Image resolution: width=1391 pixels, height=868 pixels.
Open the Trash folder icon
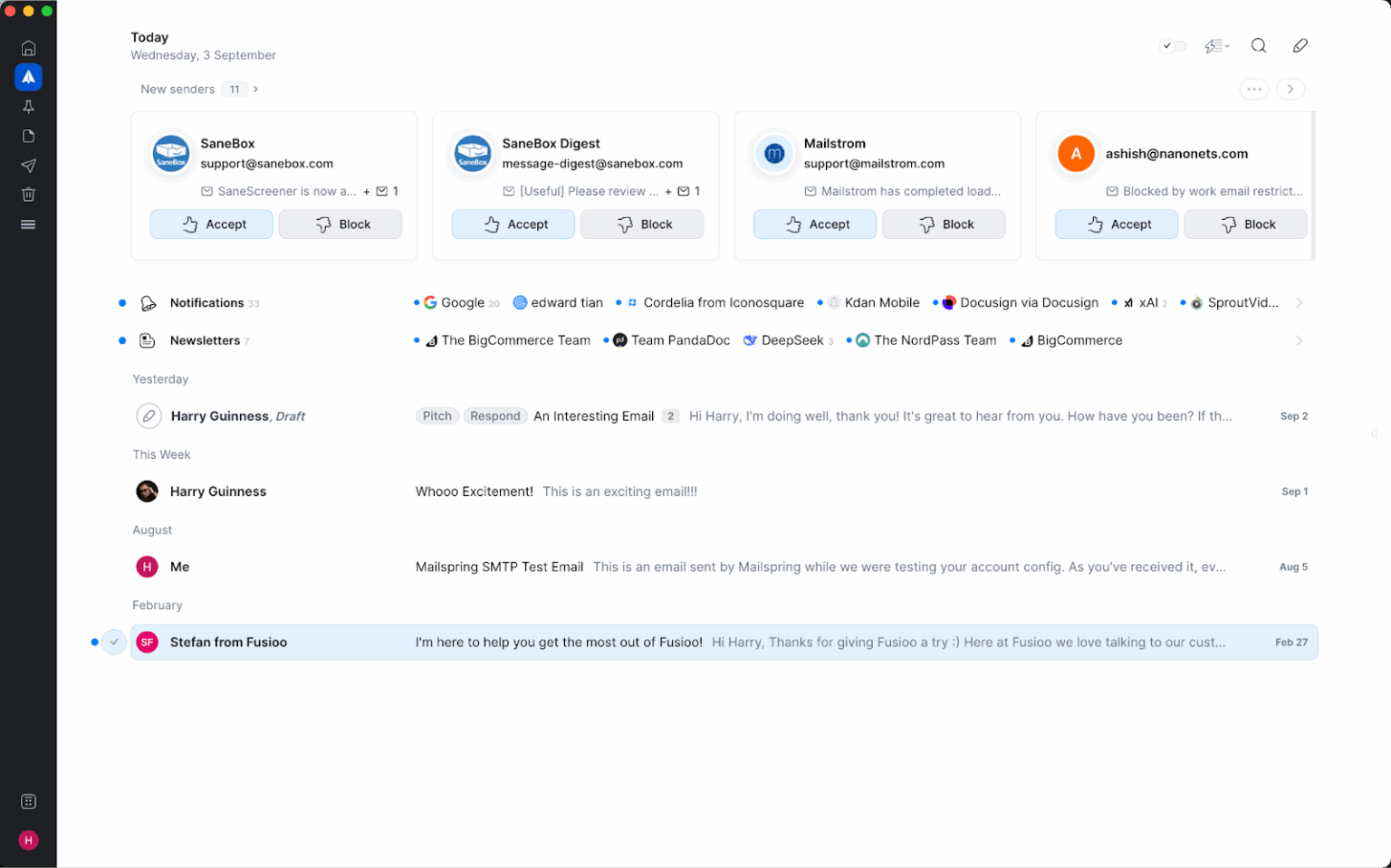(28, 194)
